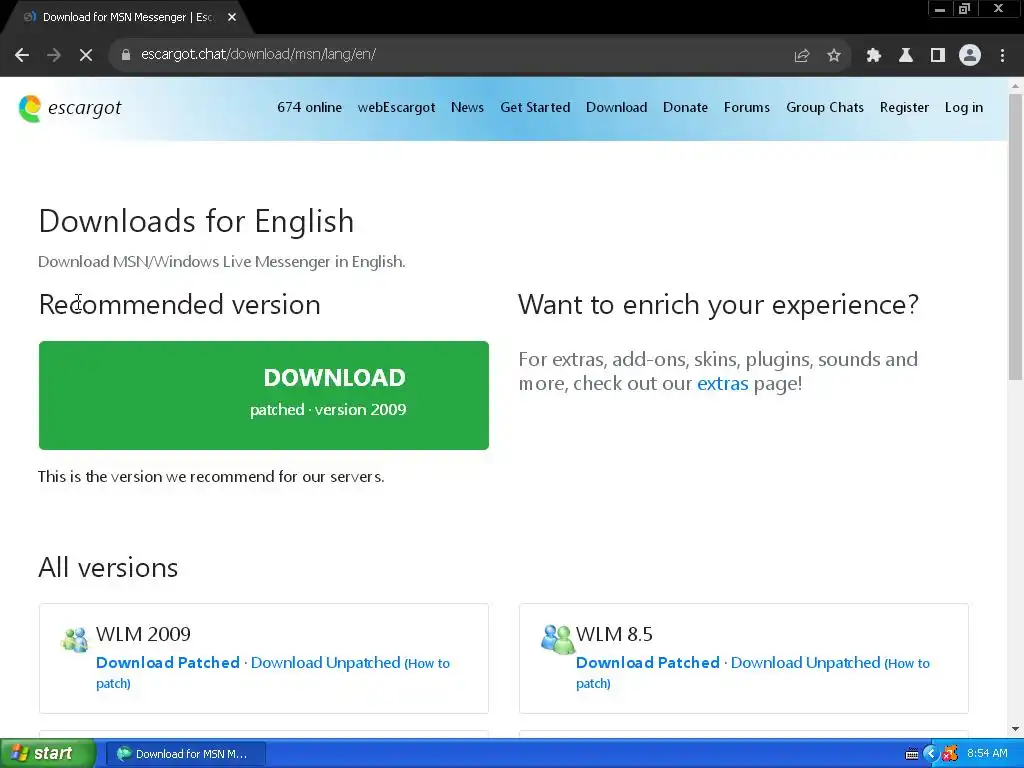
Task: Click the page vertical scrollbar thumb
Action: pos(1015,236)
